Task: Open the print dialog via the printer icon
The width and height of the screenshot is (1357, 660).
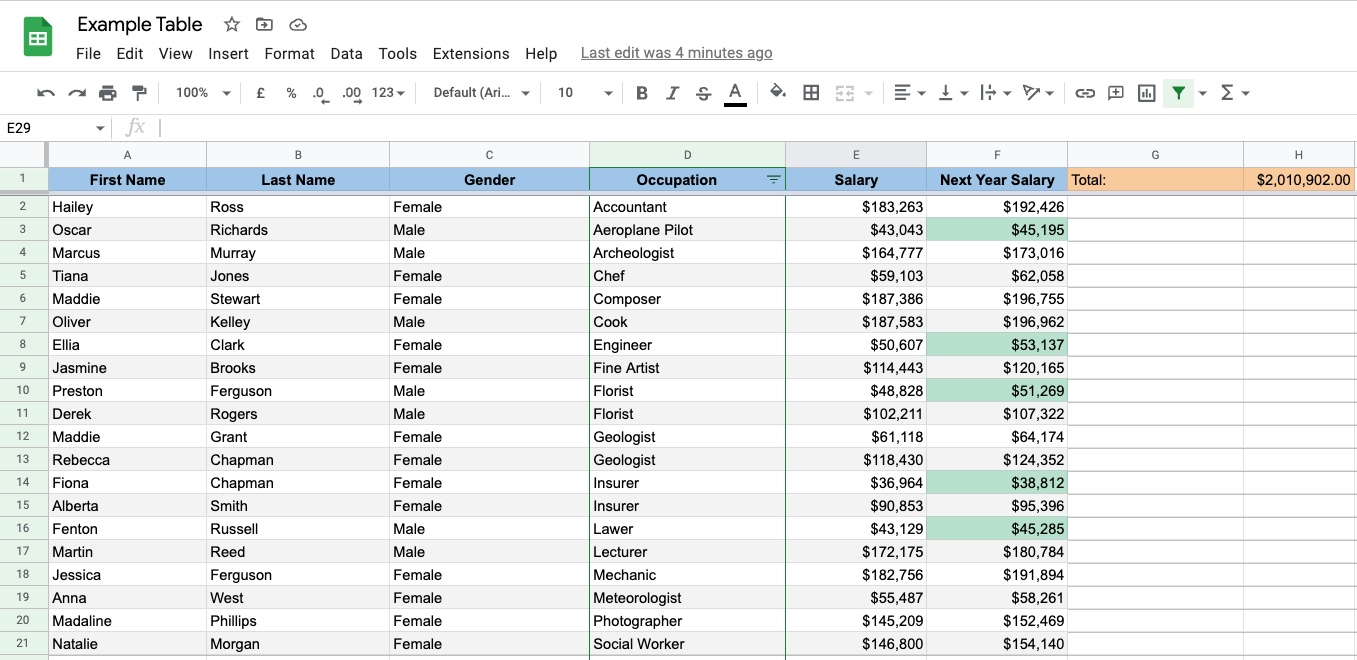Action: tap(108, 92)
